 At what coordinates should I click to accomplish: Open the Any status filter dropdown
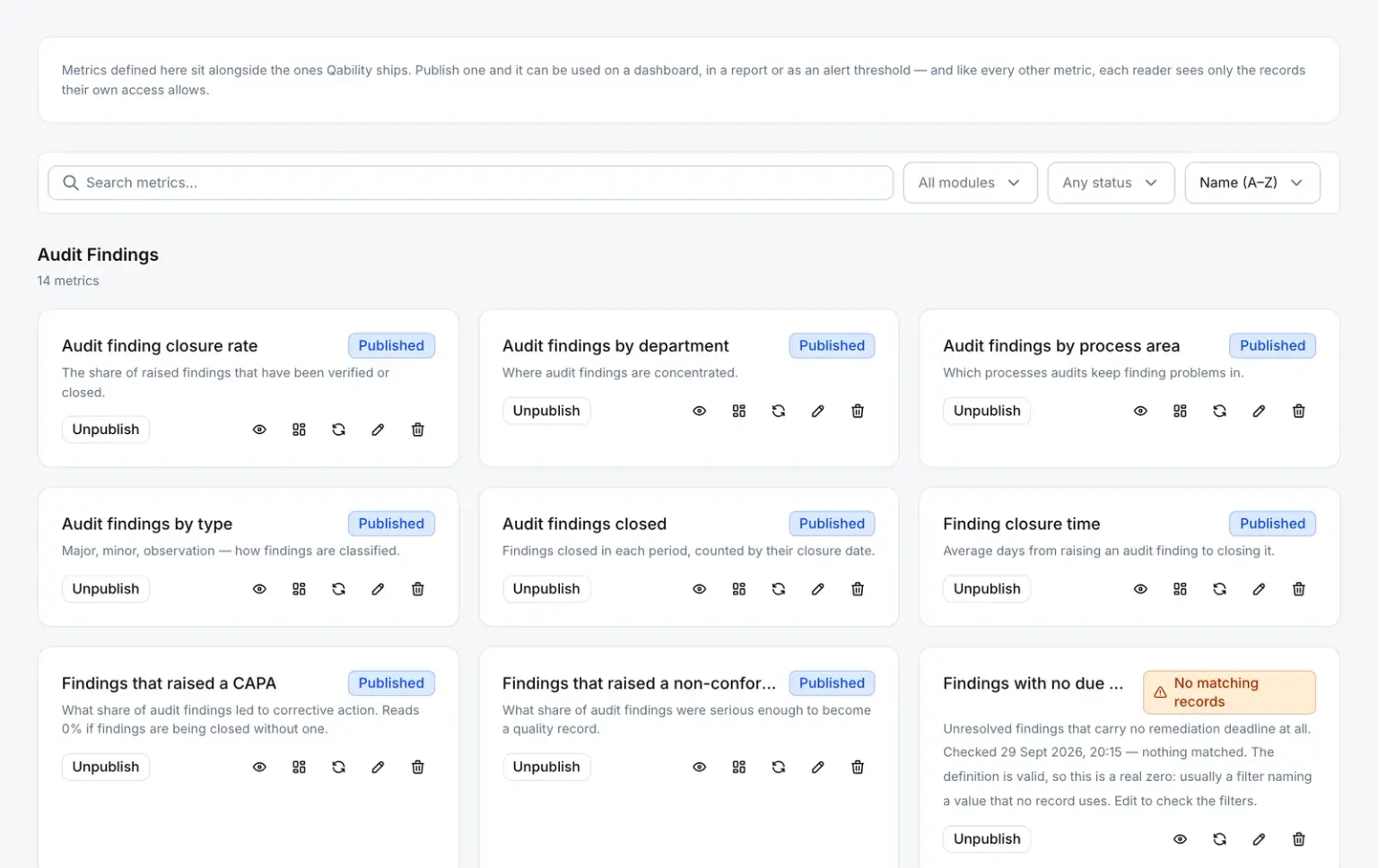point(1111,183)
